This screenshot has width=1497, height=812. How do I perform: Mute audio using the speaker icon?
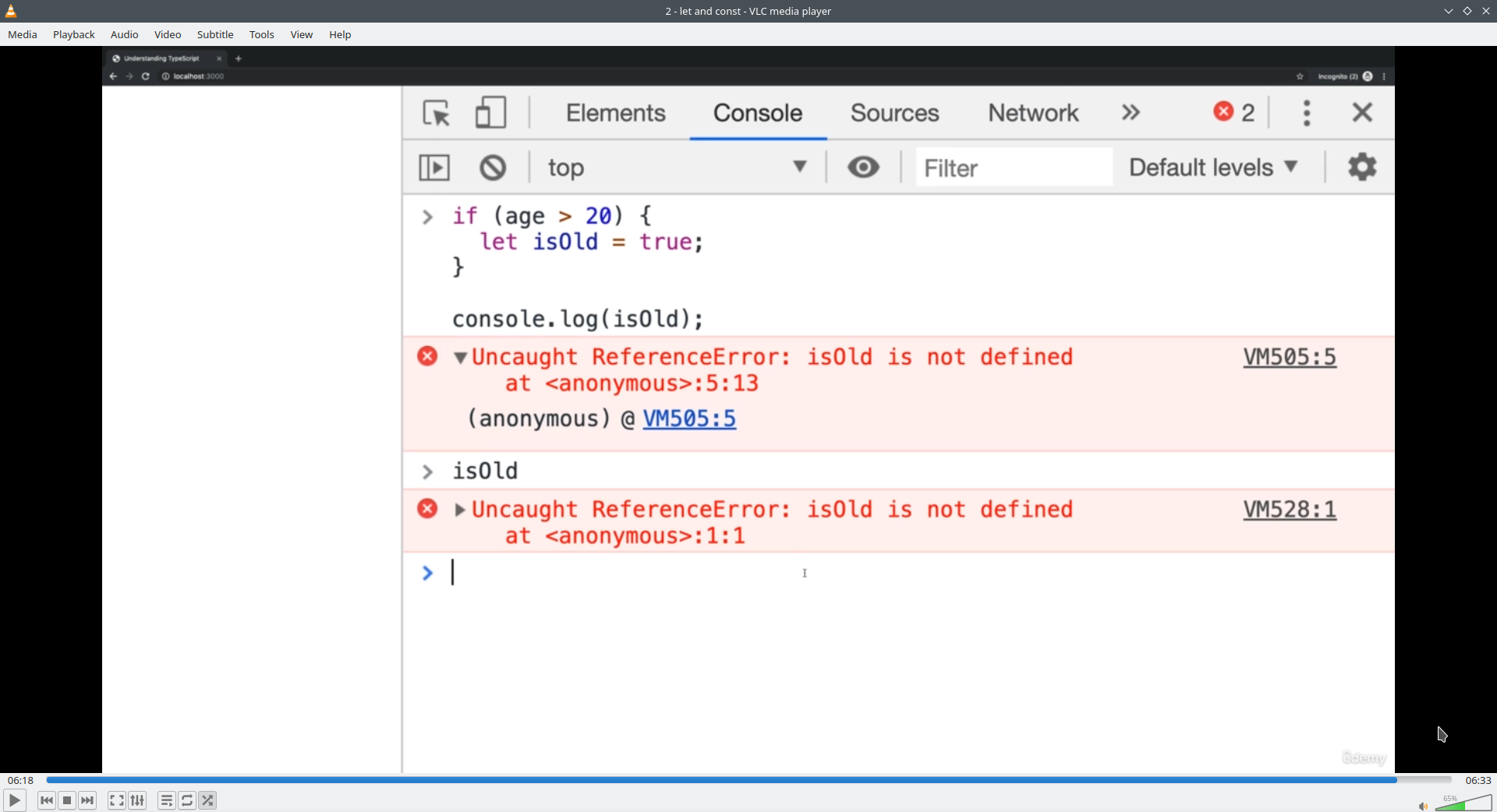point(1423,806)
